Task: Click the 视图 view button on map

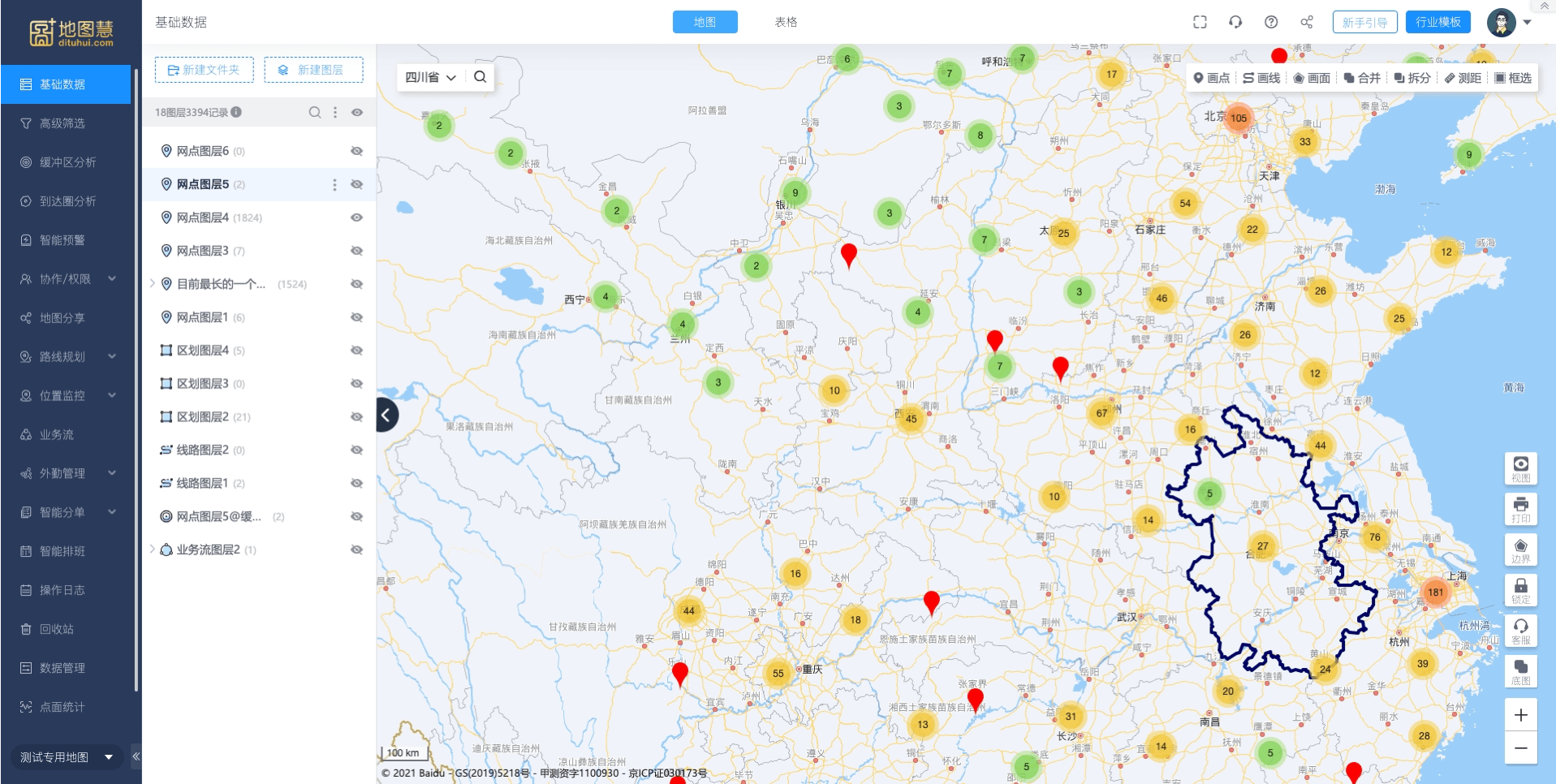Action: click(1521, 468)
